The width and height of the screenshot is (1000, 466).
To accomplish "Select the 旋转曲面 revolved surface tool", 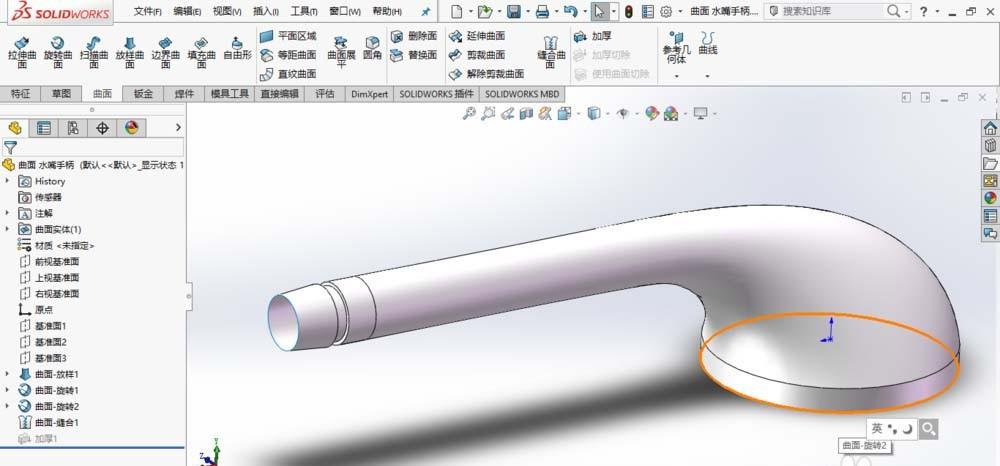I will pos(58,52).
